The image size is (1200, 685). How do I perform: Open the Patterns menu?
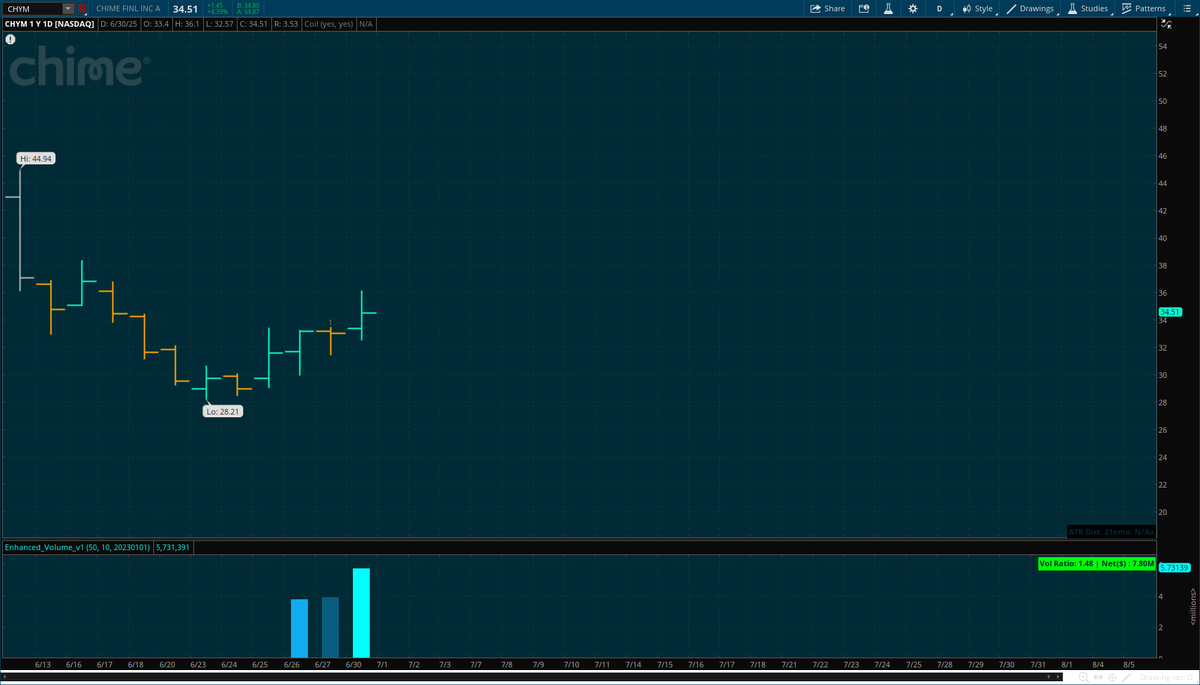click(1143, 8)
